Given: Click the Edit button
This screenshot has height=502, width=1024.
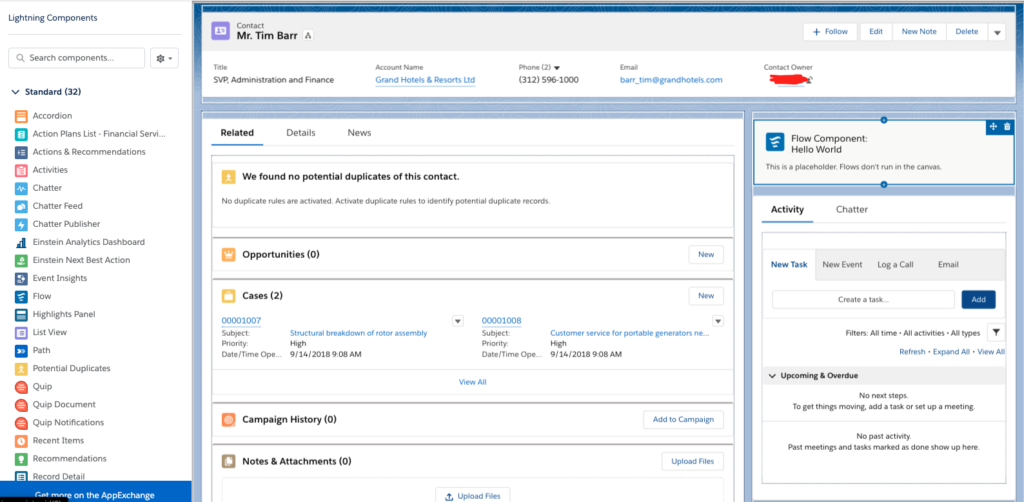Looking at the screenshot, I should click(x=876, y=31).
